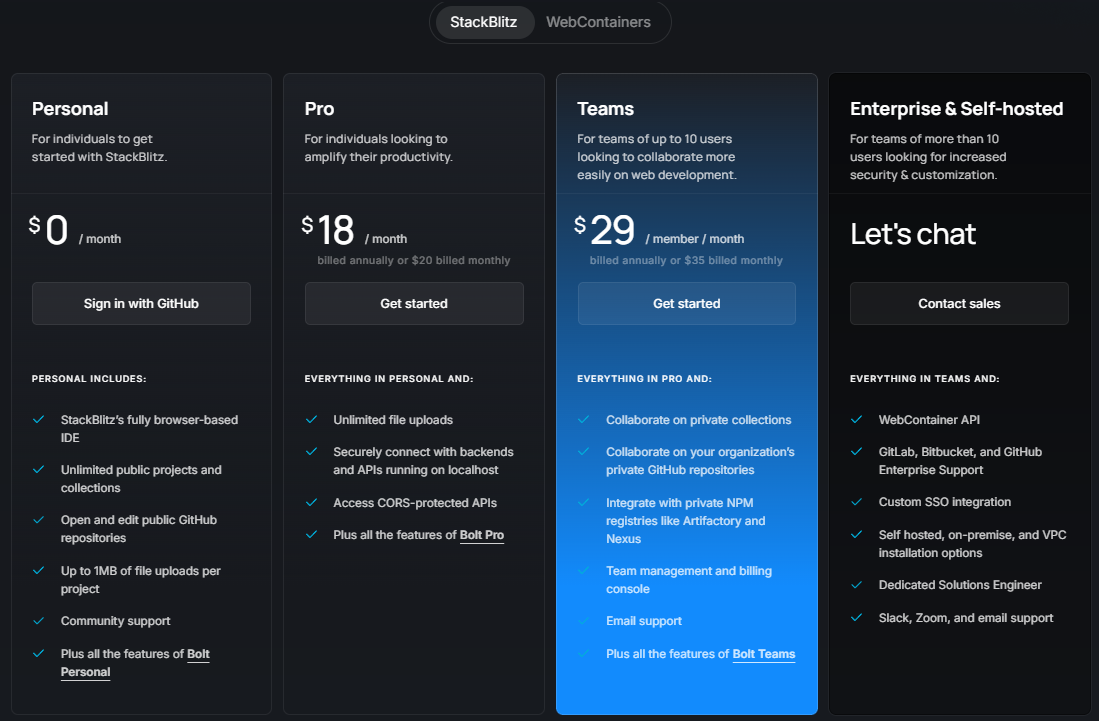The height and width of the screenshot is (721, 1099).
Task: Click the EVERYTHING IN PRO AND: label
Action: coord(645,378)
